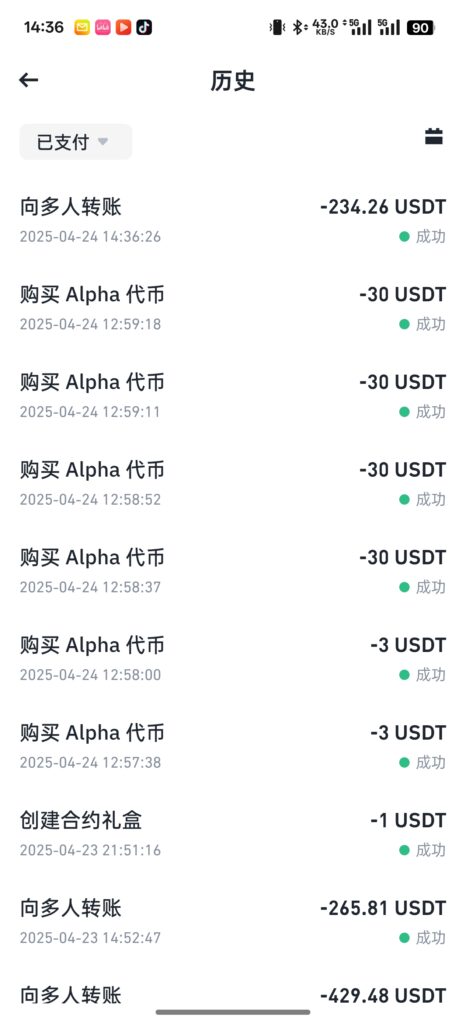Open the 购买 Alpha 代币 entry at 12:59:11

coord(233,396)
